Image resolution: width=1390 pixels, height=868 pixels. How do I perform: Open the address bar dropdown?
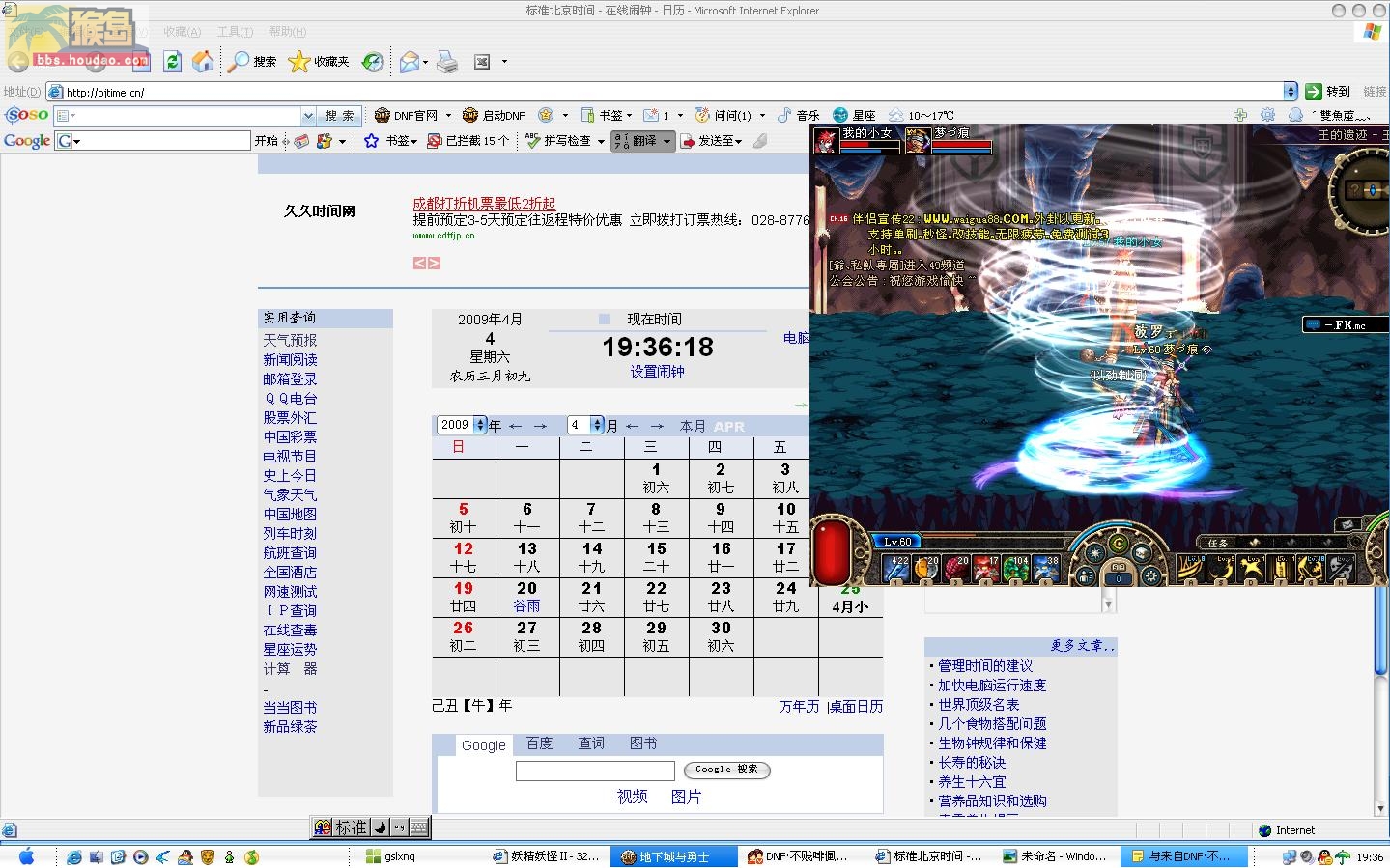[x=1291, y=91]
